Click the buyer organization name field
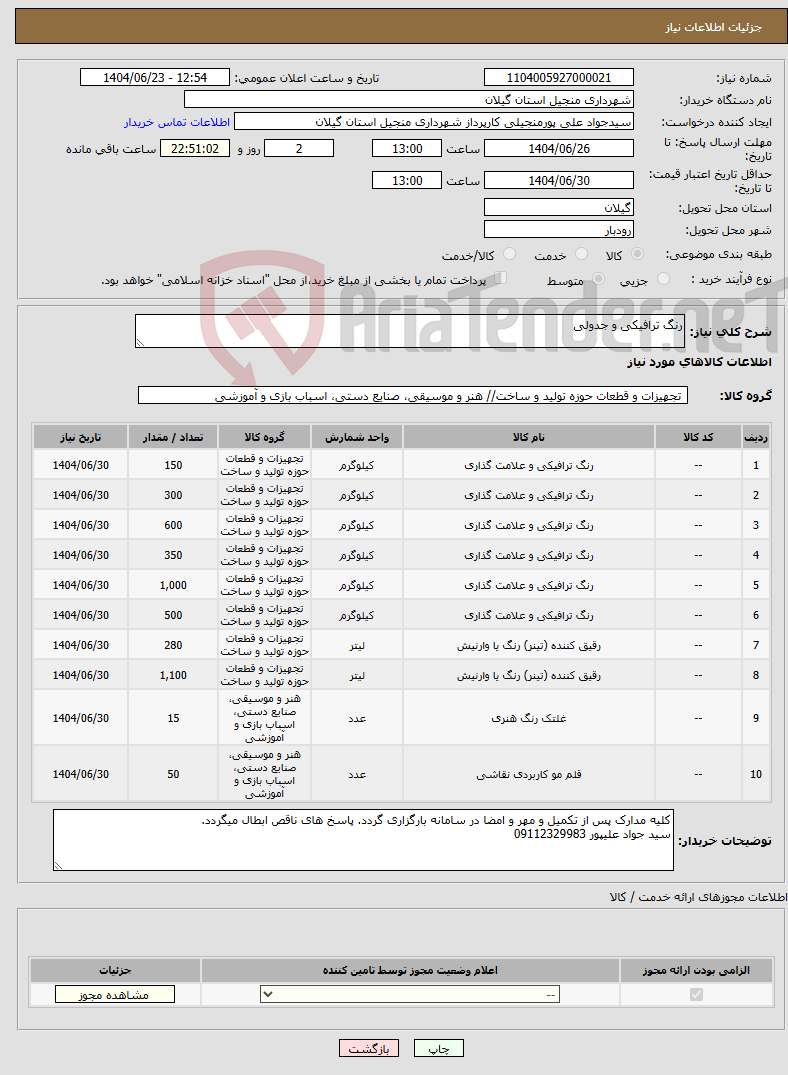The image size is (788, 1075). tap(409, 100)
